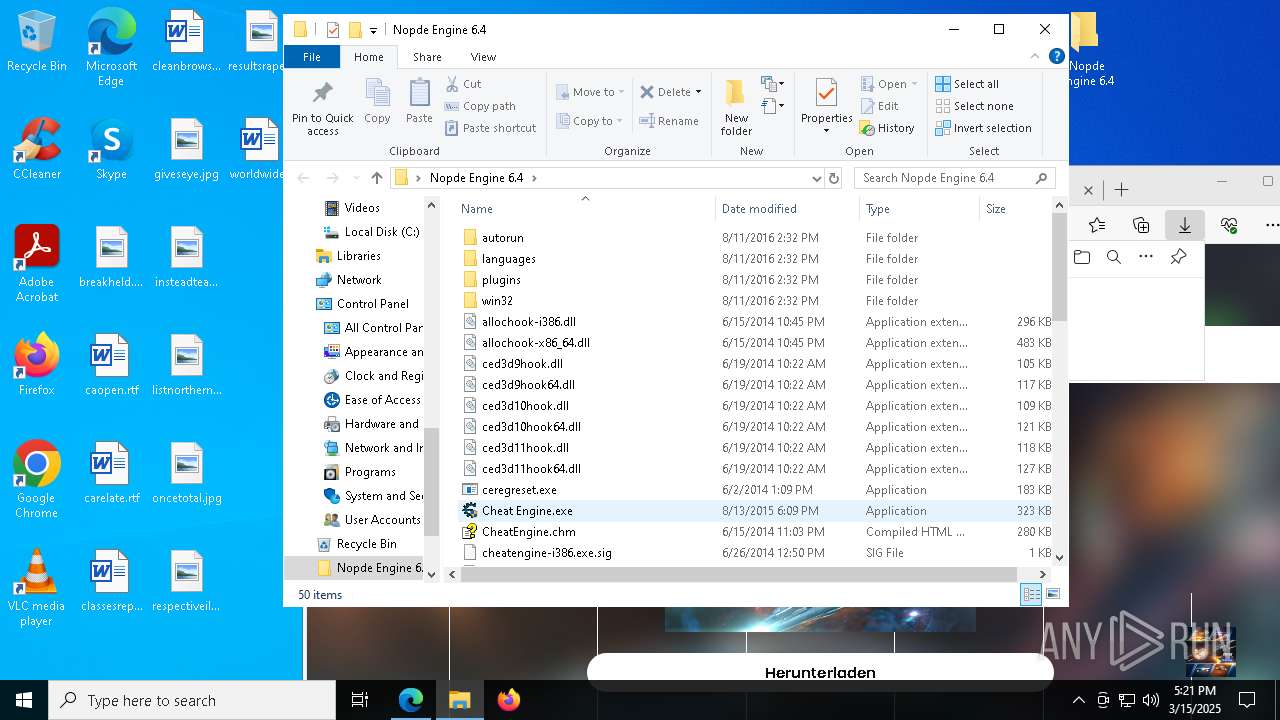
Task: Switch to large icons view layout
Action: pyautogui.click(x=1052, y=595)
